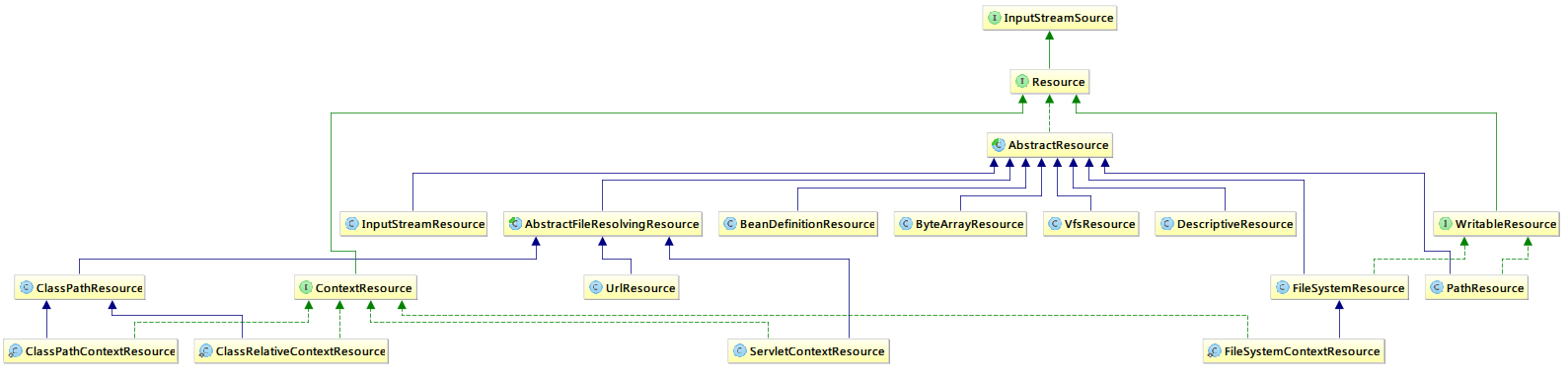Select the UrlResource label
Screen dimensions: 1568x378
[639, 288]
